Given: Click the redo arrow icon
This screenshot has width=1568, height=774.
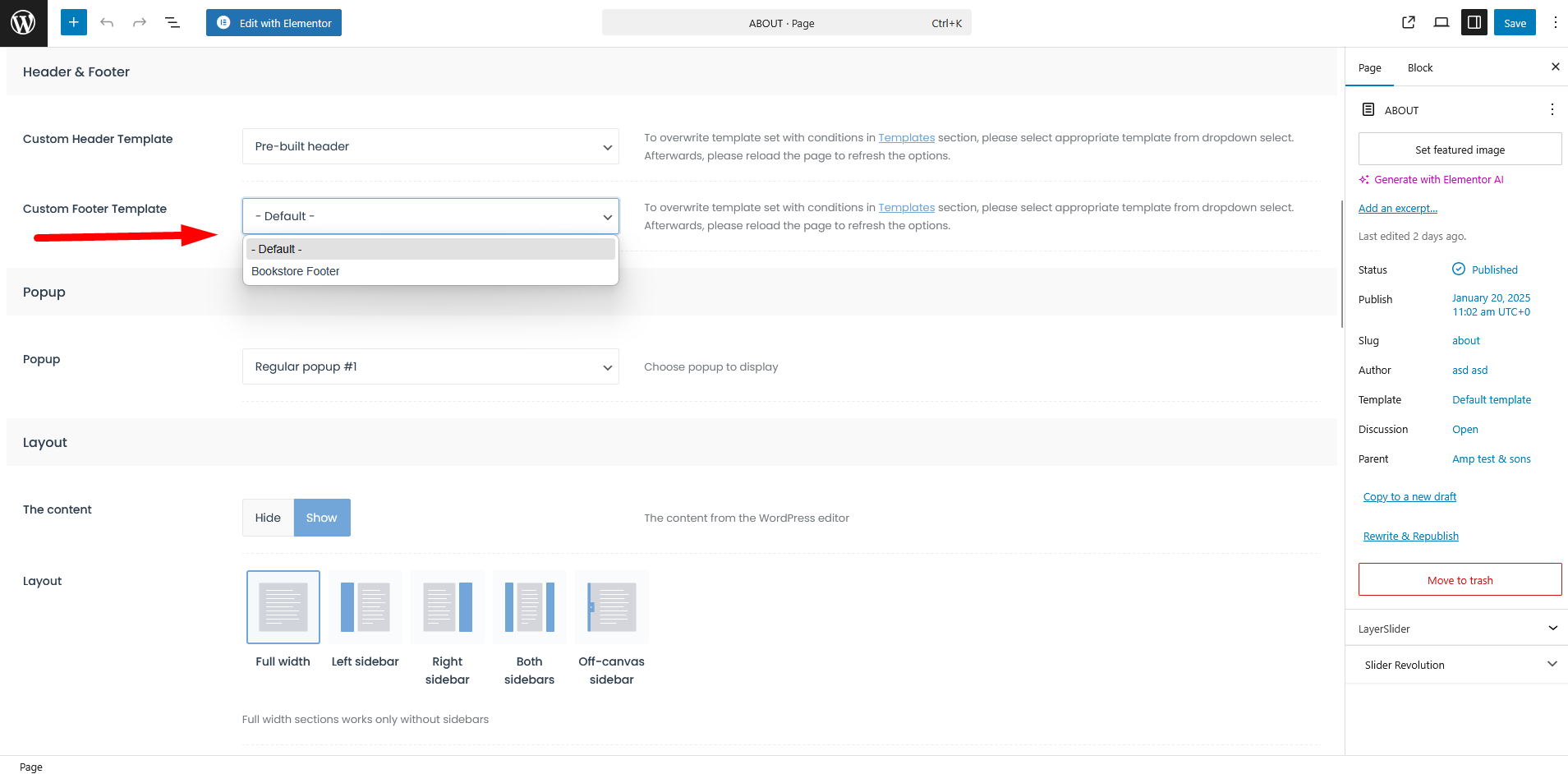Looking at the screenshot, I should pos(140,23).
